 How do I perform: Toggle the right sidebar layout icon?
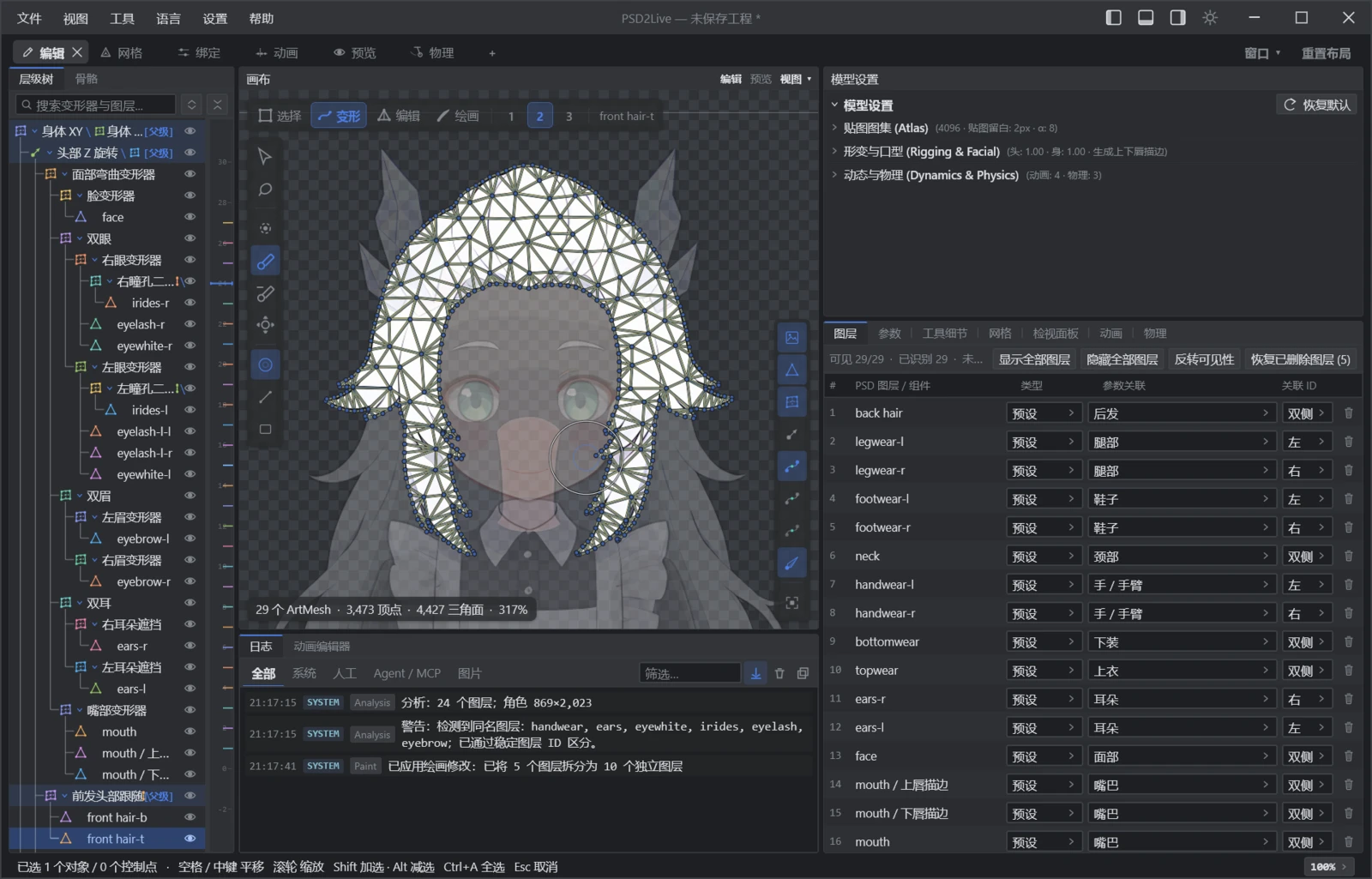click(1177, 18)
